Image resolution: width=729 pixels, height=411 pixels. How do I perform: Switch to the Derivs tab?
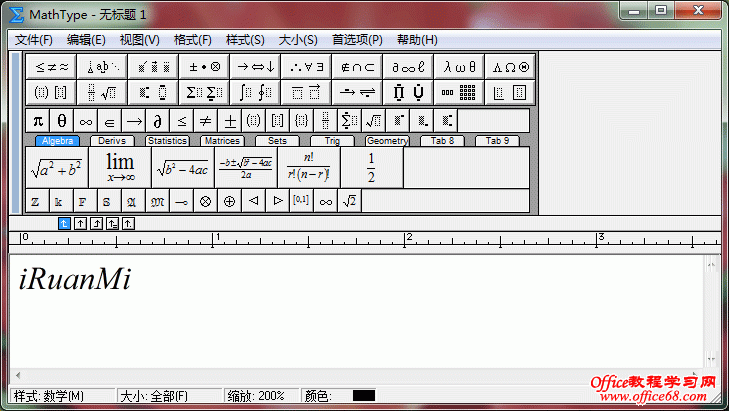point(112,140)
